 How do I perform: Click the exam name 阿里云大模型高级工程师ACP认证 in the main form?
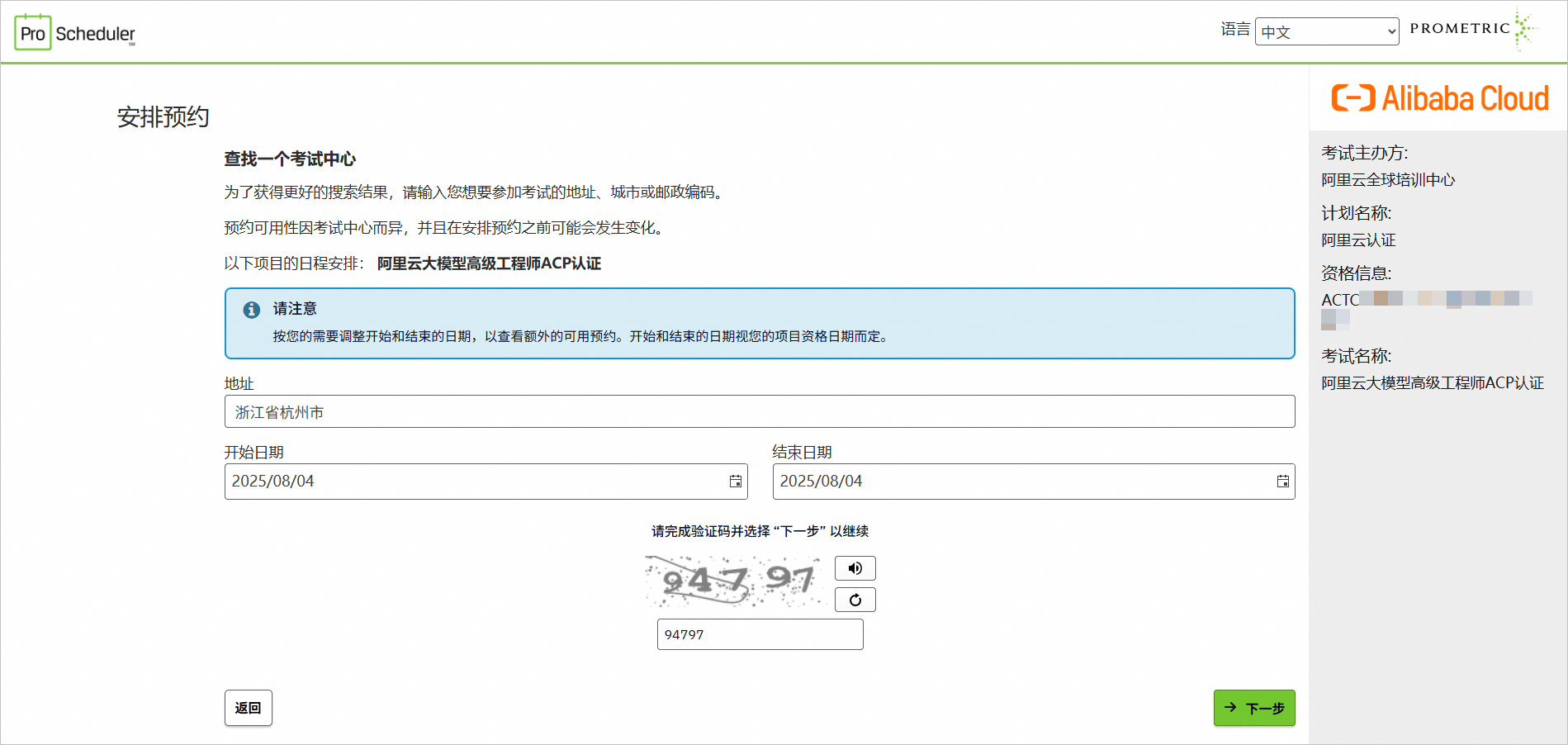489,263
